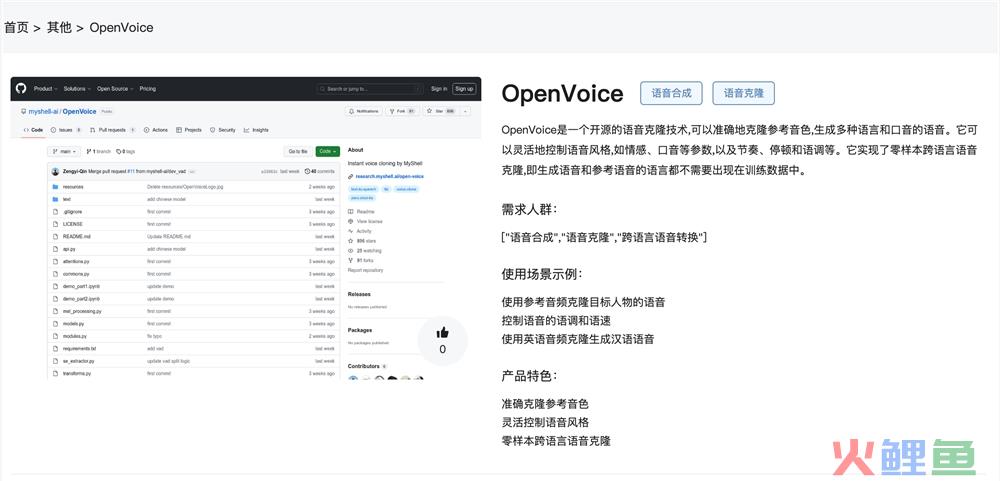Click the watching count in About sidebar
This screenshot has width=1000, height=481.
[364, 251]
